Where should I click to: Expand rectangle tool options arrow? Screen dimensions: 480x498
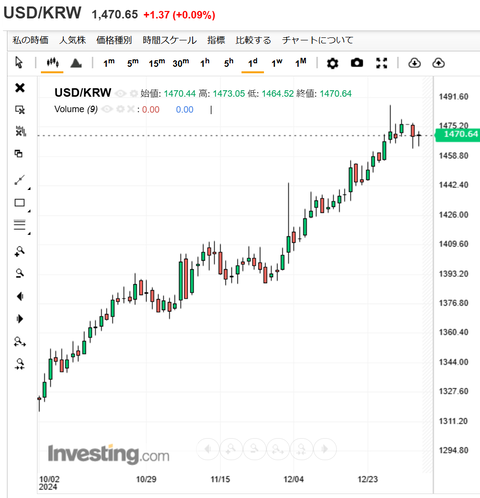pyautogui.click(x=29, y=211)
